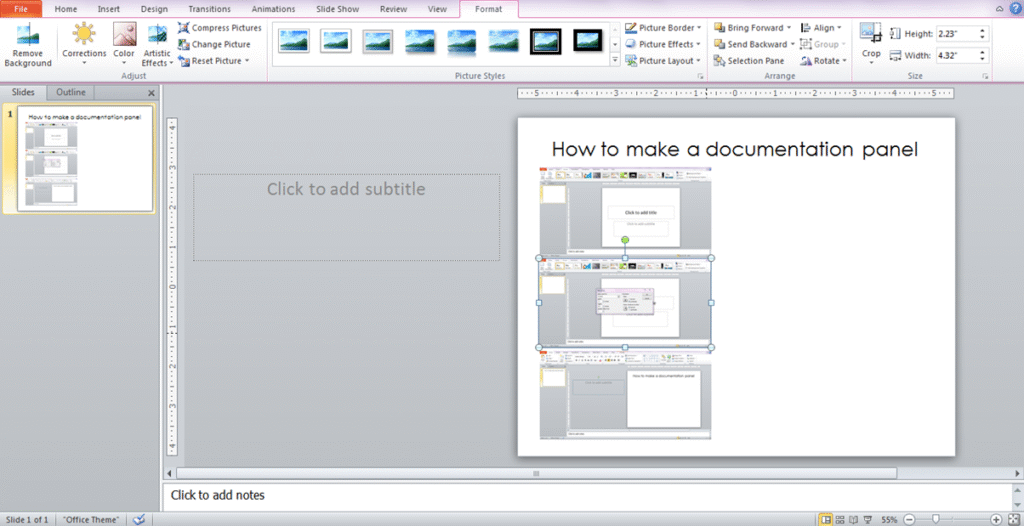
Task: Expand the Picture Border dropdown
Action: pos(663,28)
